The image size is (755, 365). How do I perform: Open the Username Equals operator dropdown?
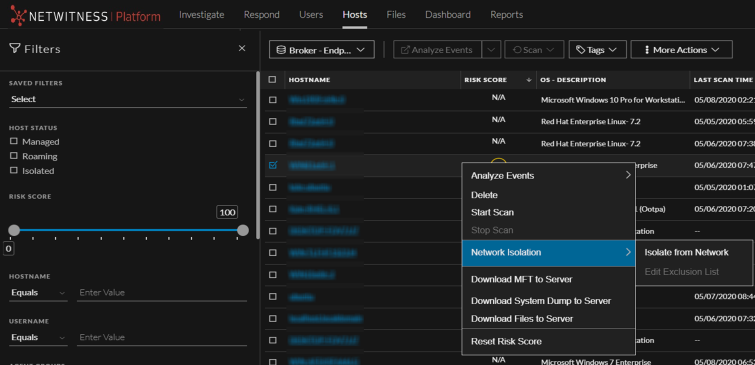38,338
